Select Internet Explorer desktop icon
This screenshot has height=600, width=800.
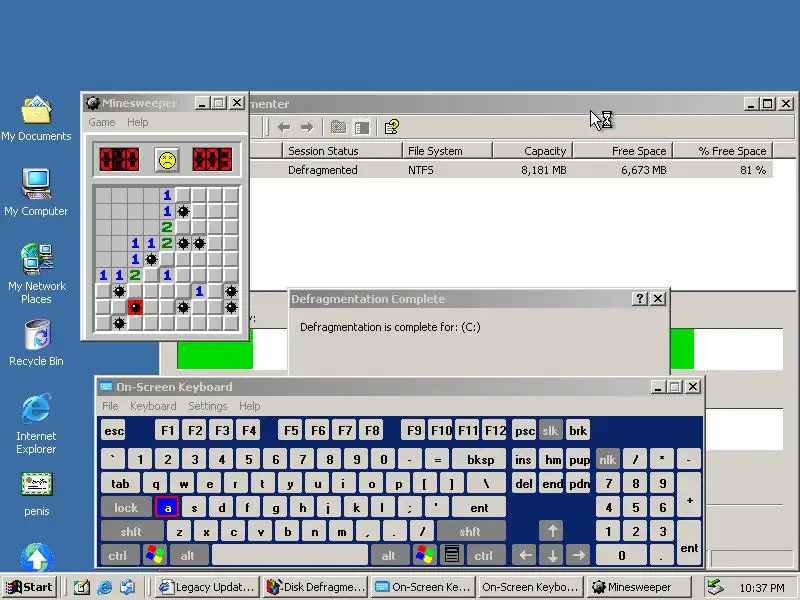[x=36, y=423]
